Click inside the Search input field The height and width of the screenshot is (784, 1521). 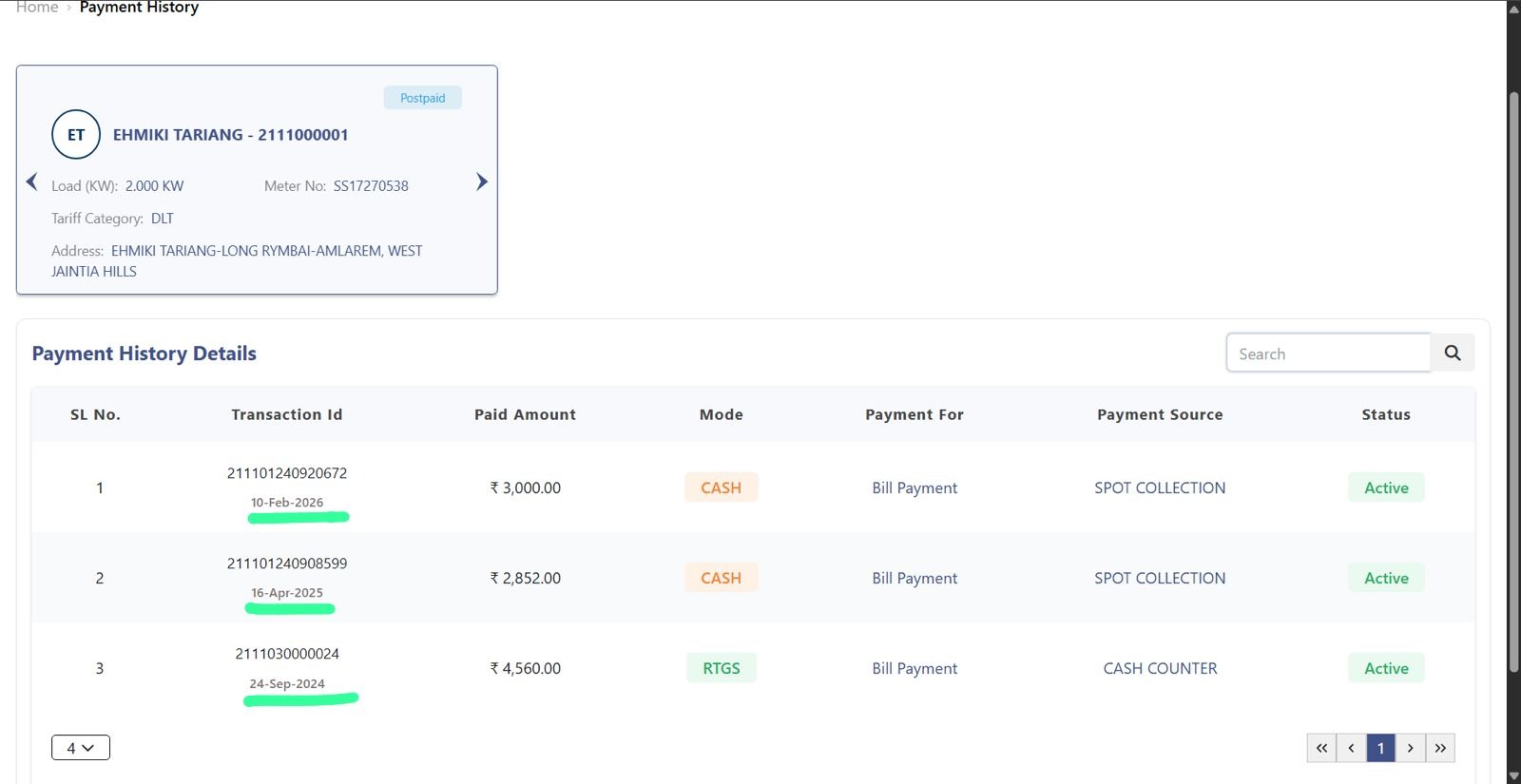click(1328, 354)
